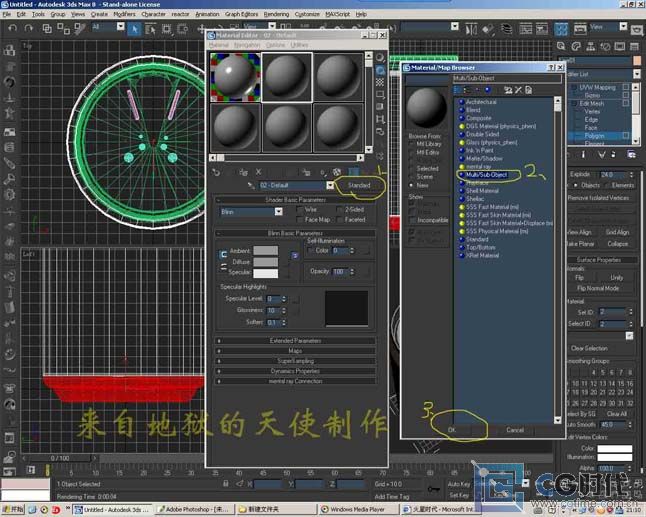Open the MAXScript menu
Screen dimensions: 646x517
tap(337, 14)
